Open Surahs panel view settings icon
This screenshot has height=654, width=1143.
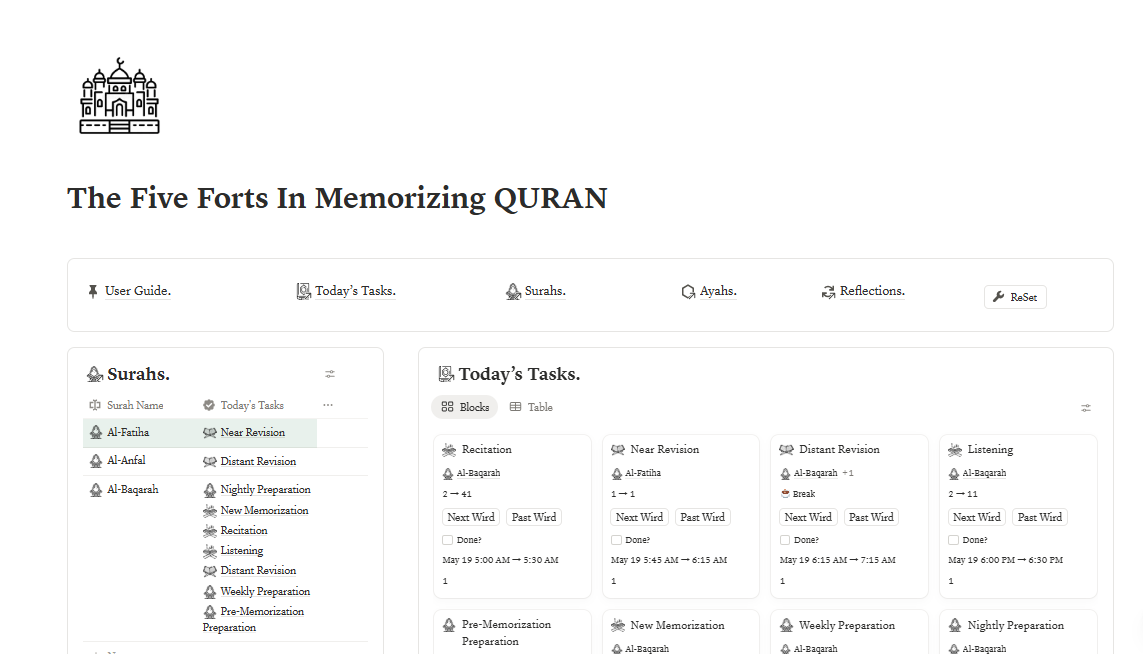(330, 374)
